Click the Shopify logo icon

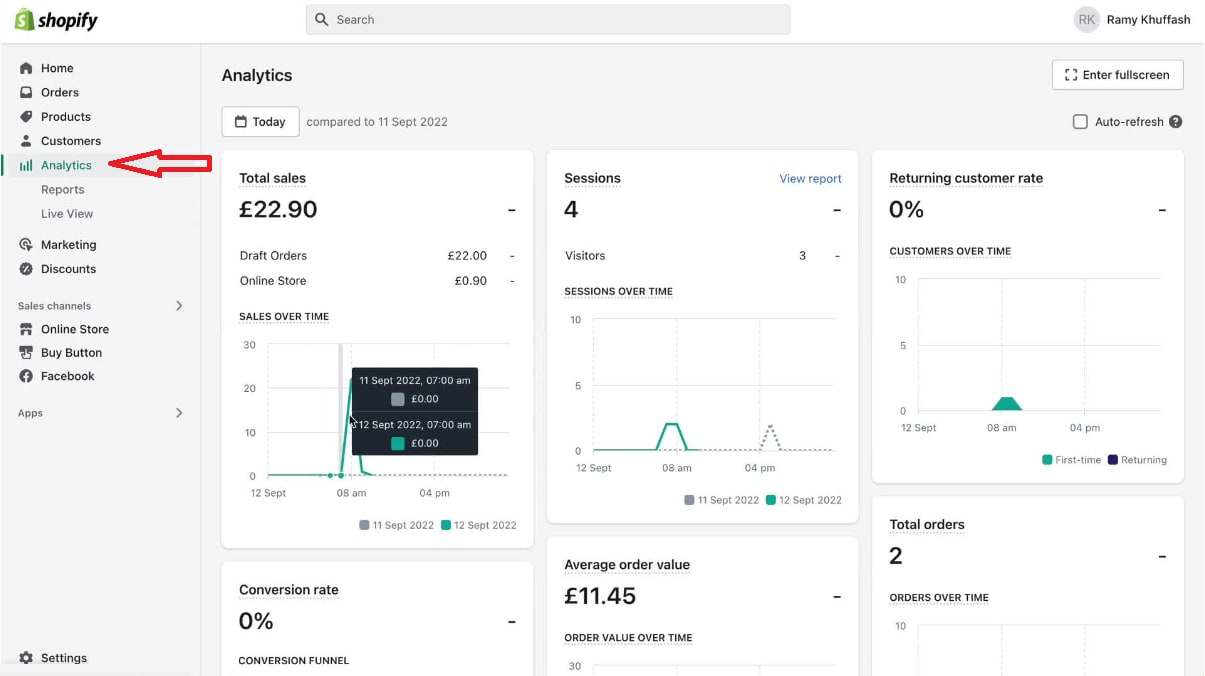pos(24,20)
